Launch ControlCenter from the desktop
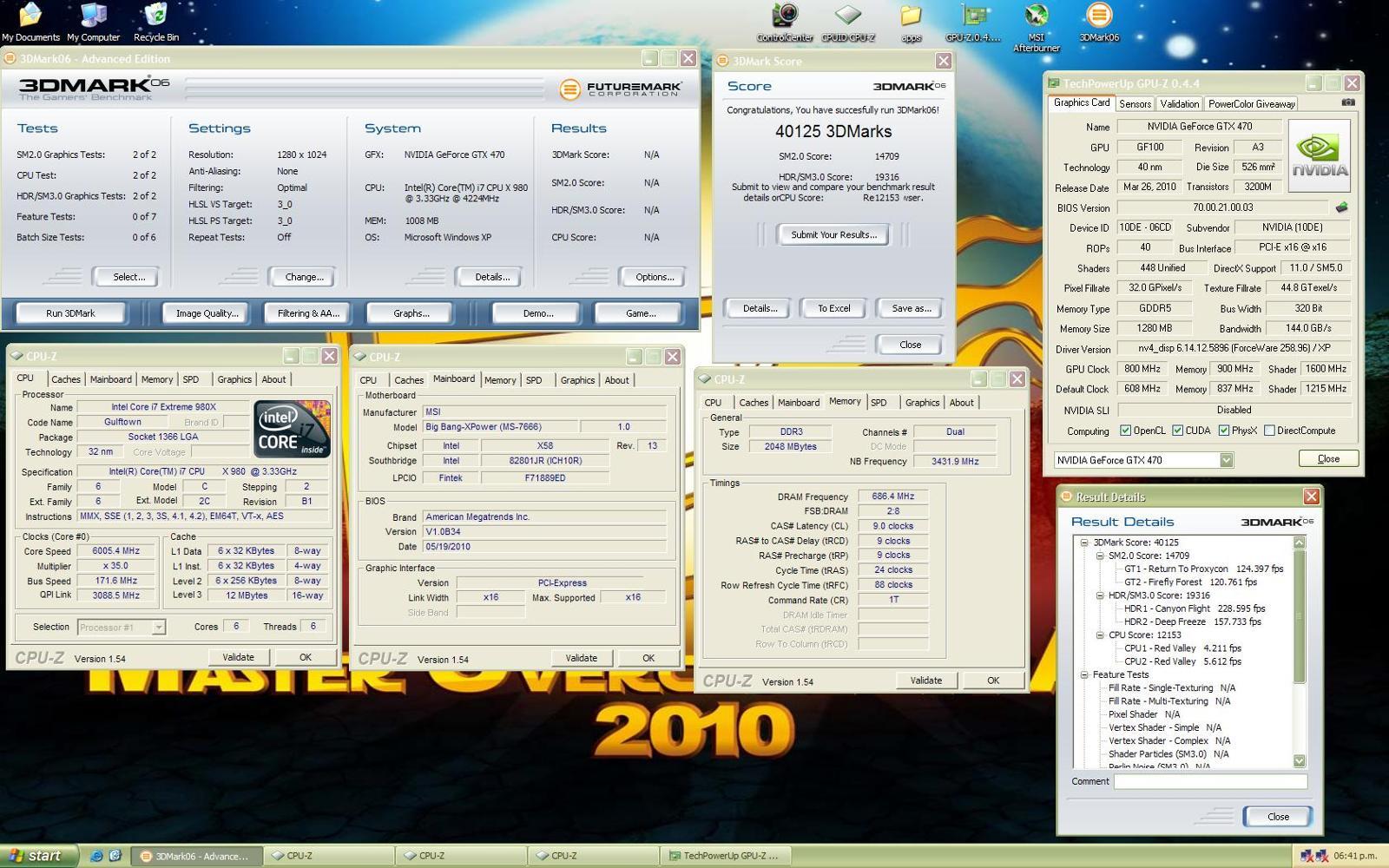This screenshot has height=868, width=1389. [x=785, y=22]
